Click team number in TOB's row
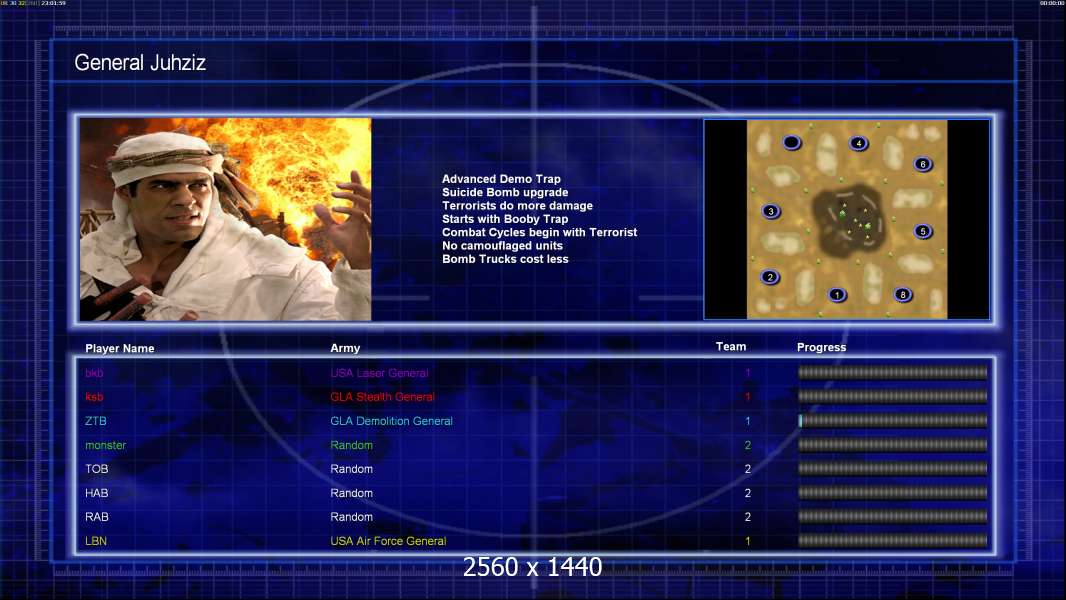This screenshot has width=1066, height=600. coord(748,469)
